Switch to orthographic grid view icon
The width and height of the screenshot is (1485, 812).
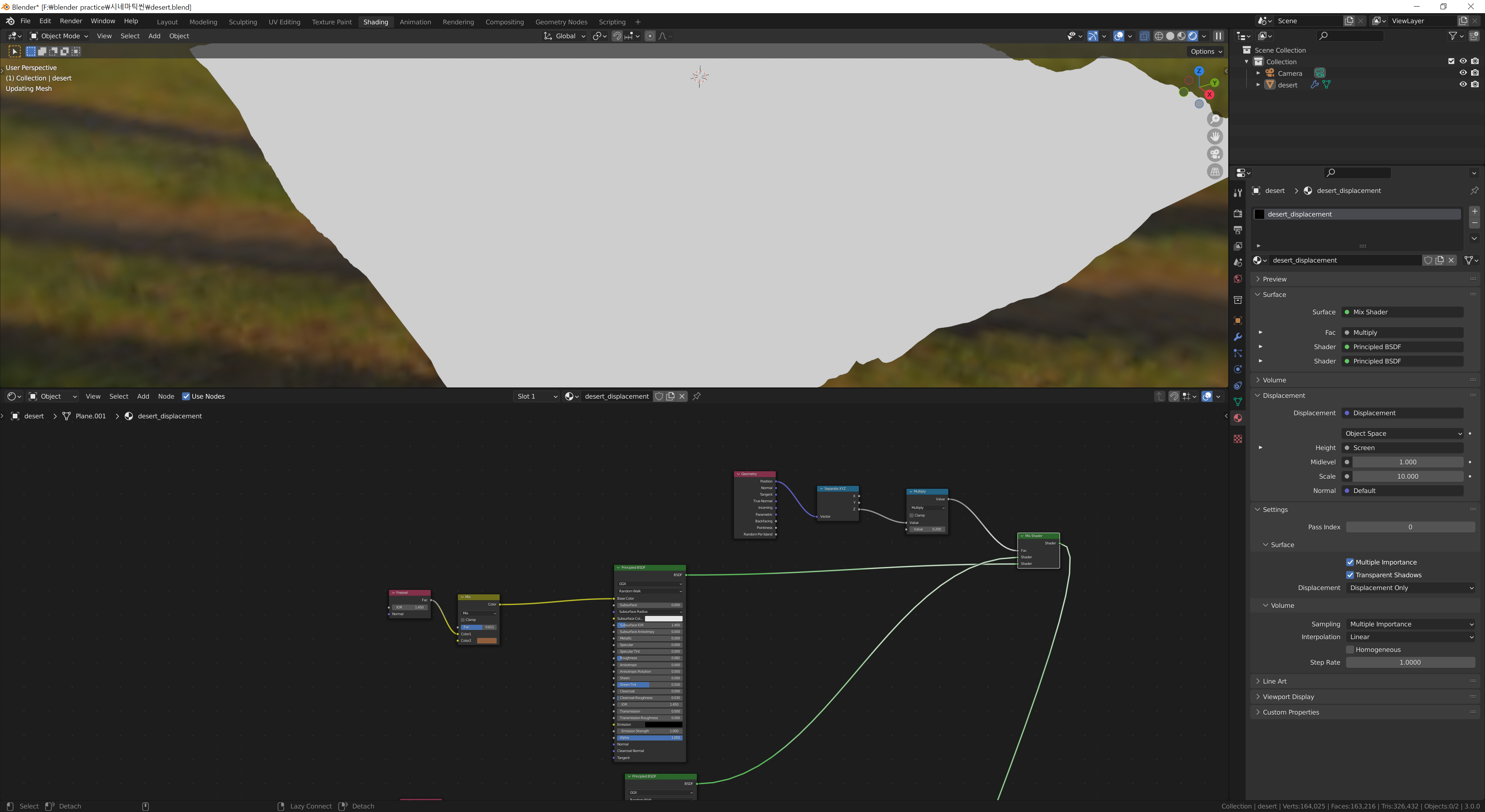tap(1215, 172)
